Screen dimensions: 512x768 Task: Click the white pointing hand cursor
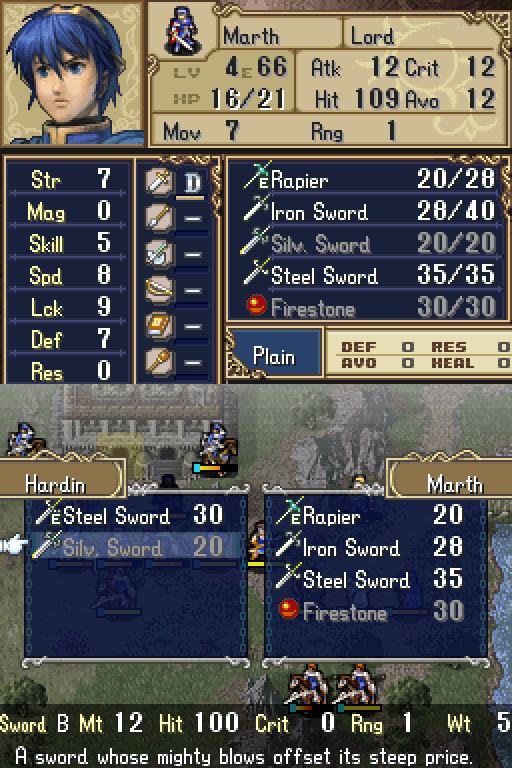point(13,545)
